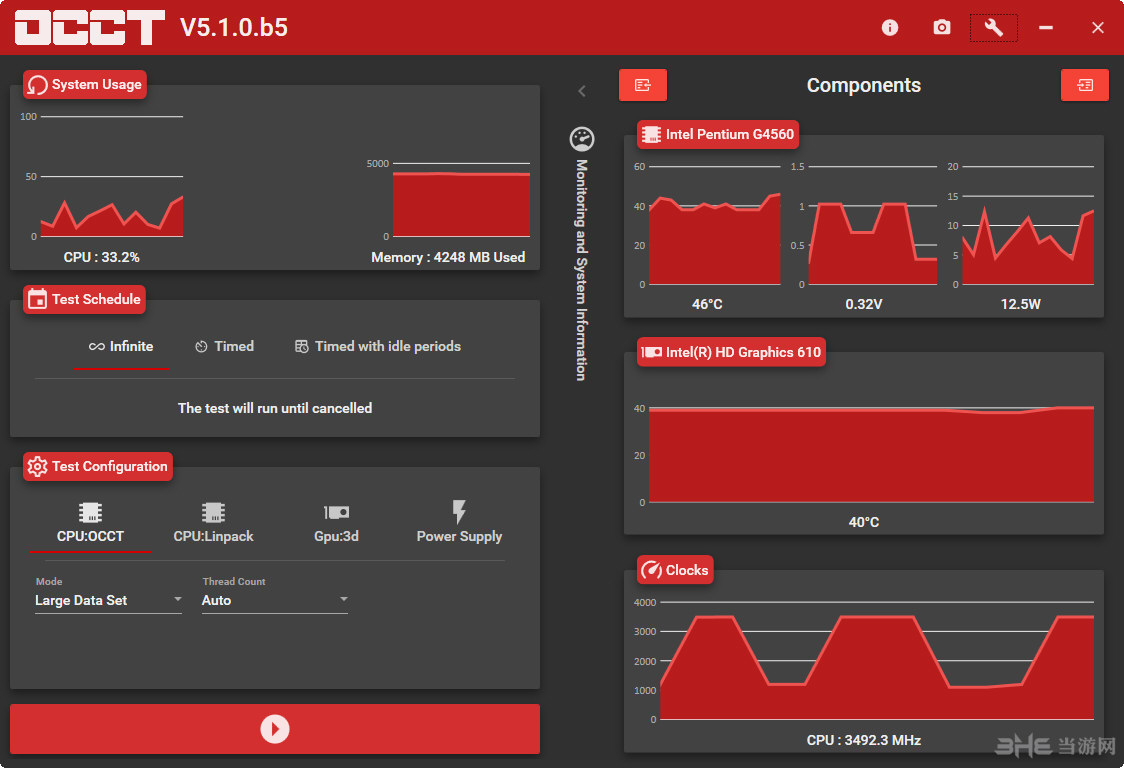Click 'Memory : 4248 MB Used' text
The width and height of the screenshot is (1124, 768).
click(x=448, y=257)
